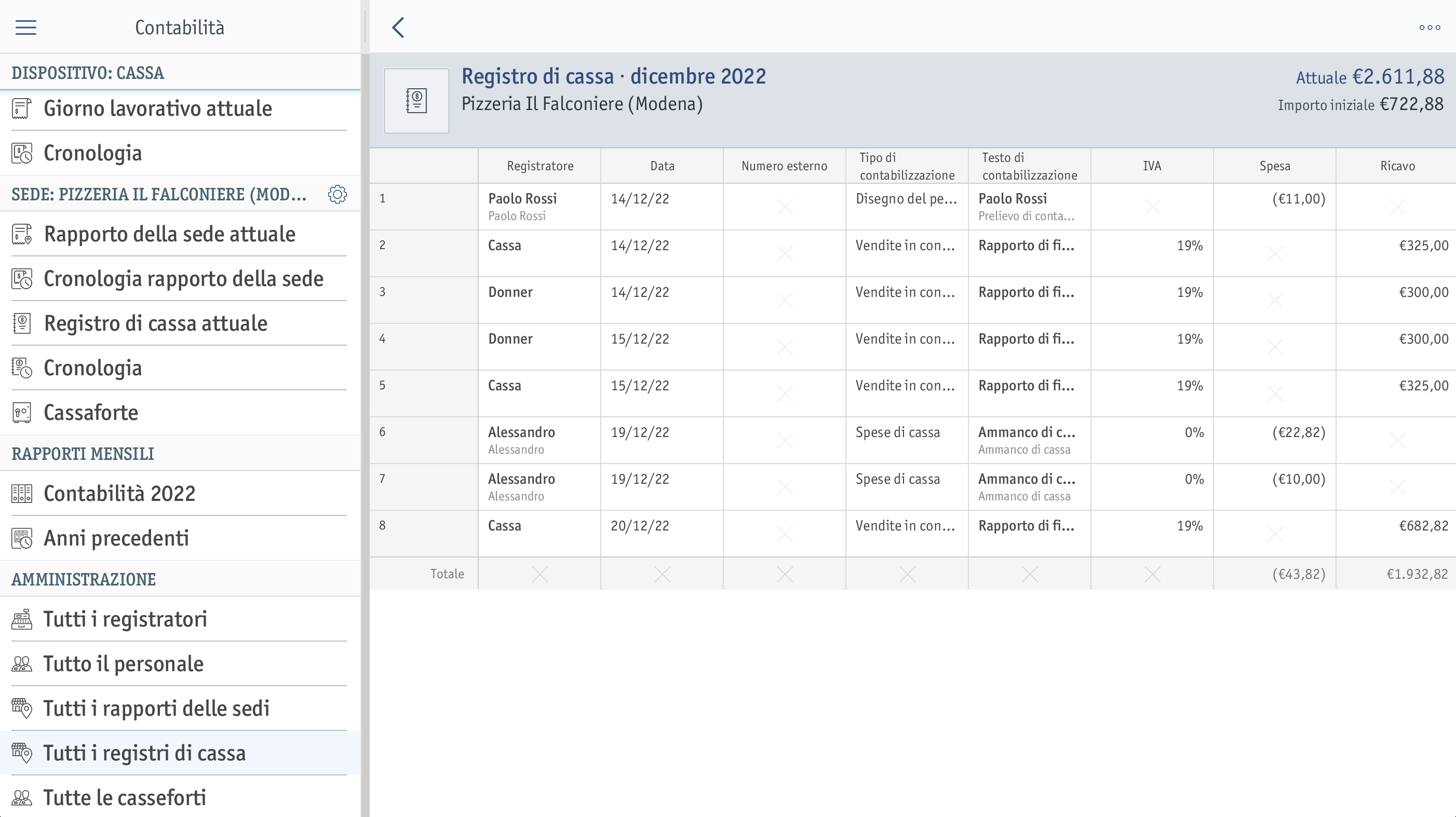Sort by the Data column header

[x=662, y=166]
